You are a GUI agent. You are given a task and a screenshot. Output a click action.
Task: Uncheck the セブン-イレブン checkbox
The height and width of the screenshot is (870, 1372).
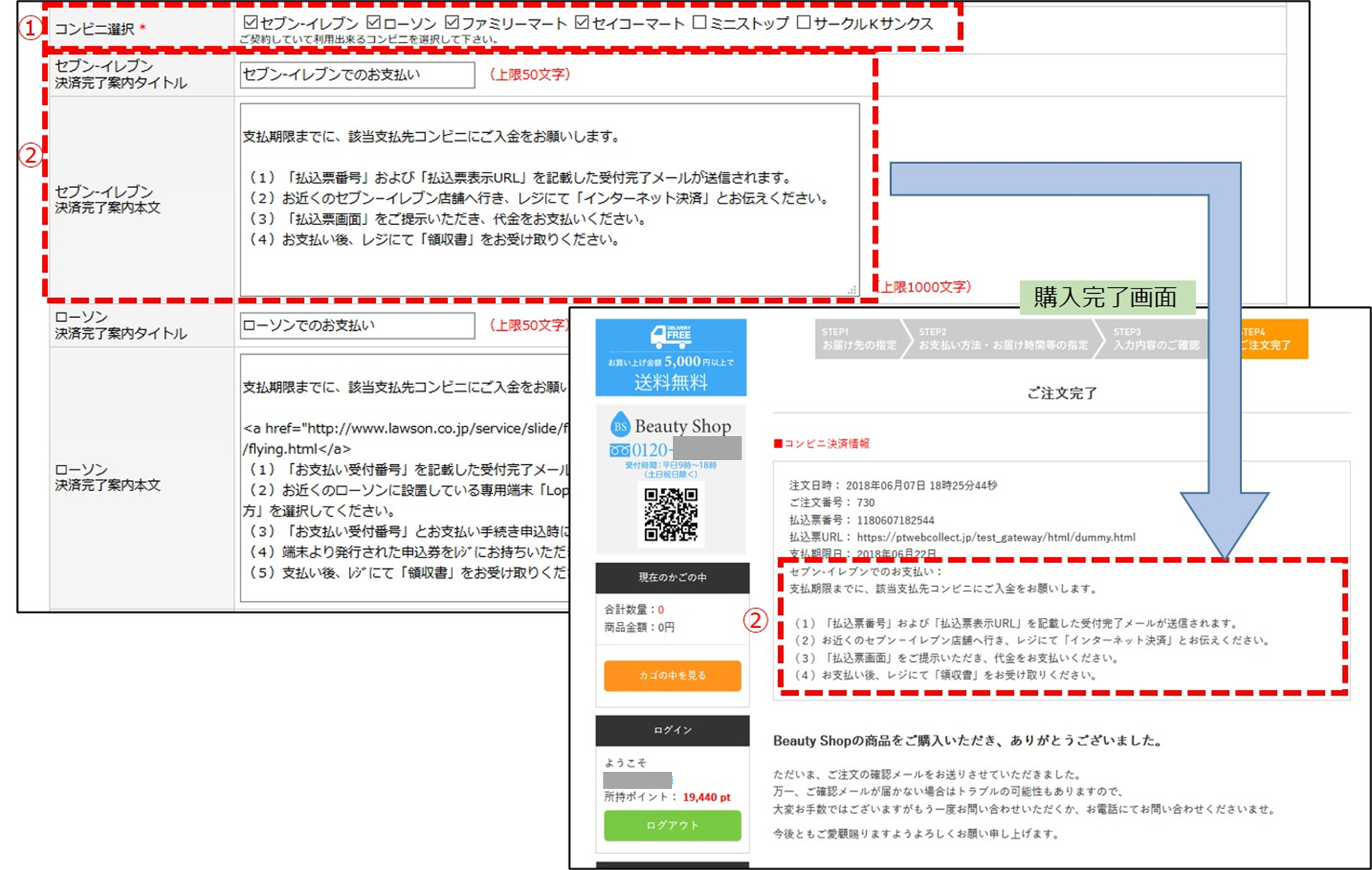251,22
